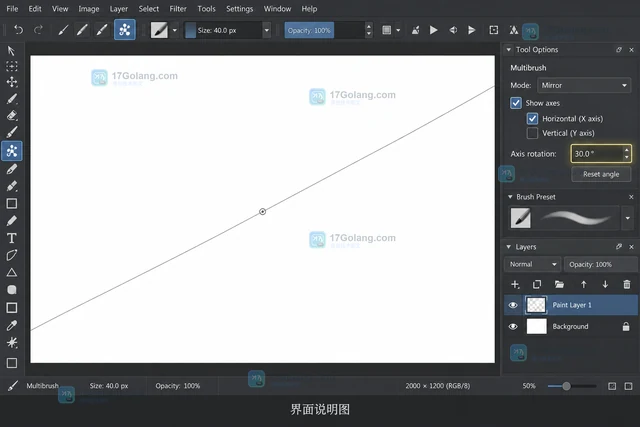
Task: Click the Reset angle button
Action: (601, 174)
